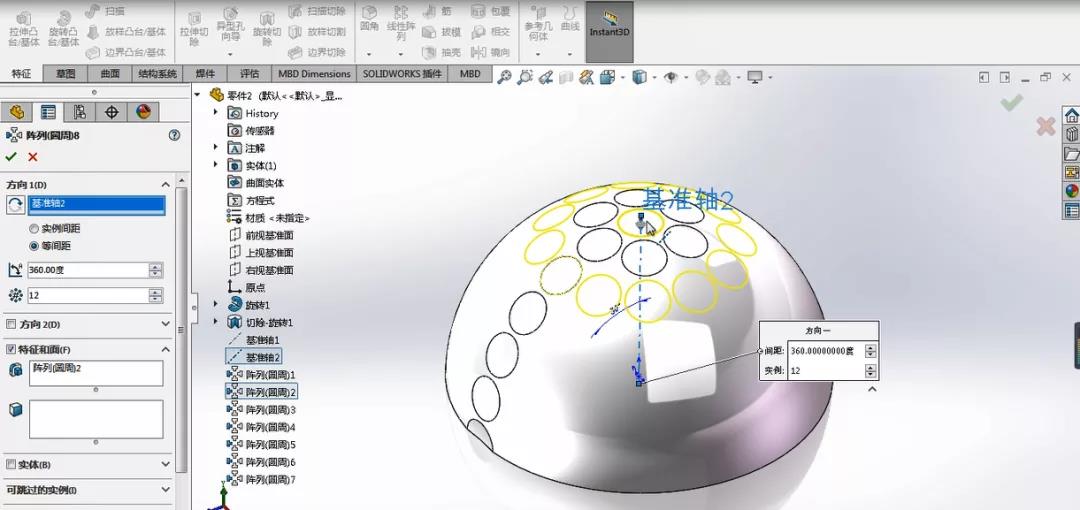Enable the 实体(B) checkbox
Image resolution: width=1080 pixels, height=510 pixels.
(10, 465)
